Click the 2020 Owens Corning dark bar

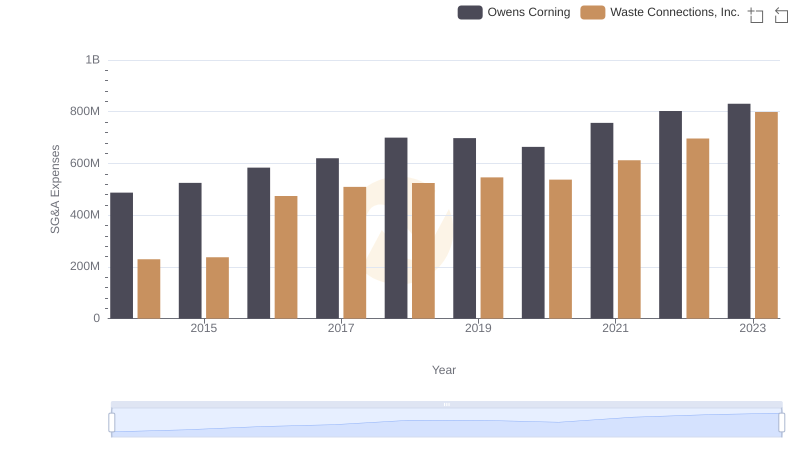pyautogui.click(x=533, y=233)
